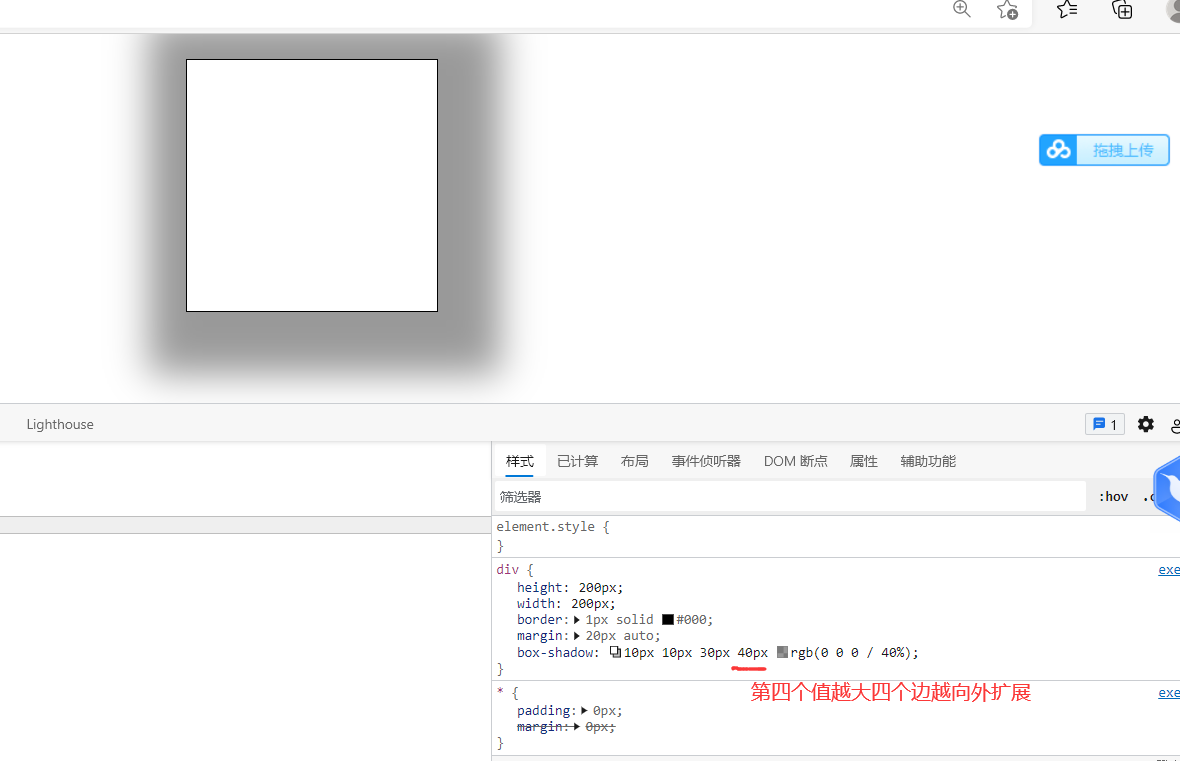Viewport: 1180px width, 761px height.
Task: Click the white box on the page
Action: pyautogui.click(x=312, y=185)
